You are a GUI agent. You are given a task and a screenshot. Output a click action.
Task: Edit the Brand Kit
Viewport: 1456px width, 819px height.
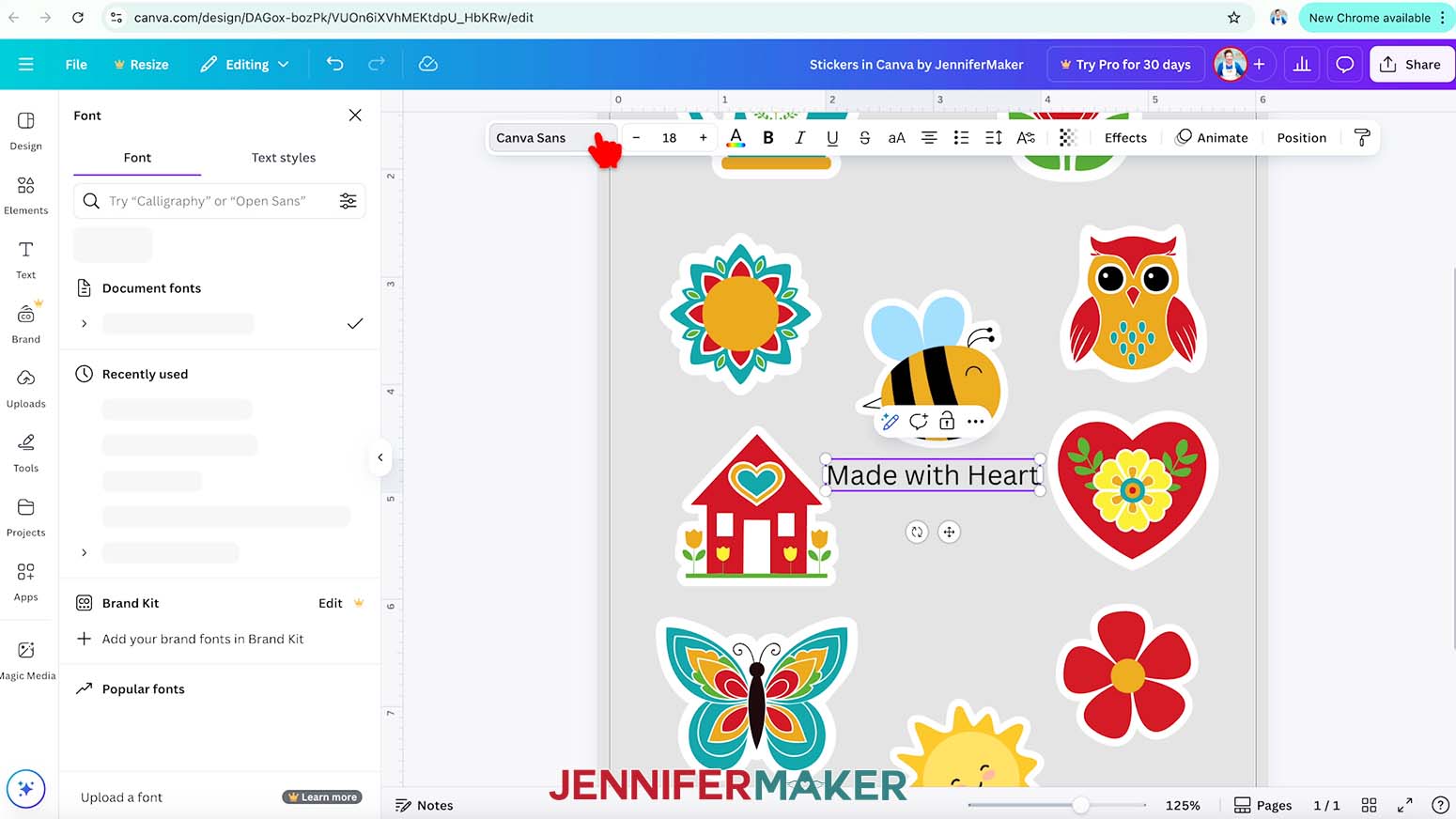point(331,603)
